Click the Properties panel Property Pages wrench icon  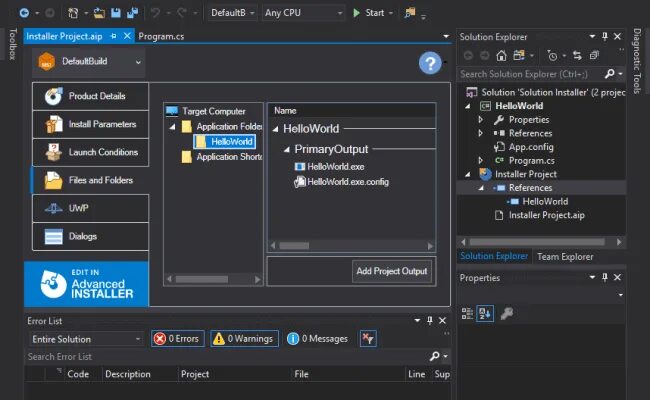[507, 314]
